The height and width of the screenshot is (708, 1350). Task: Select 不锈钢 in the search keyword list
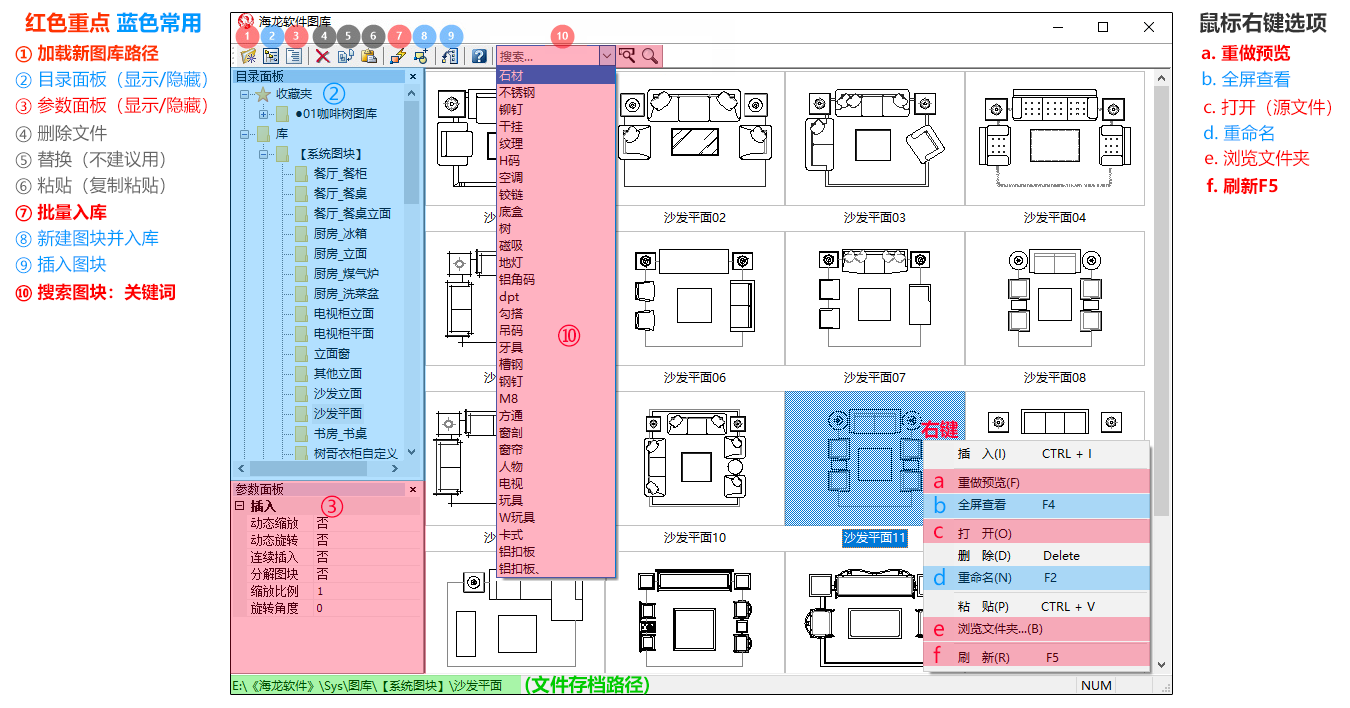pyautogui.click(x=517, y=93)
